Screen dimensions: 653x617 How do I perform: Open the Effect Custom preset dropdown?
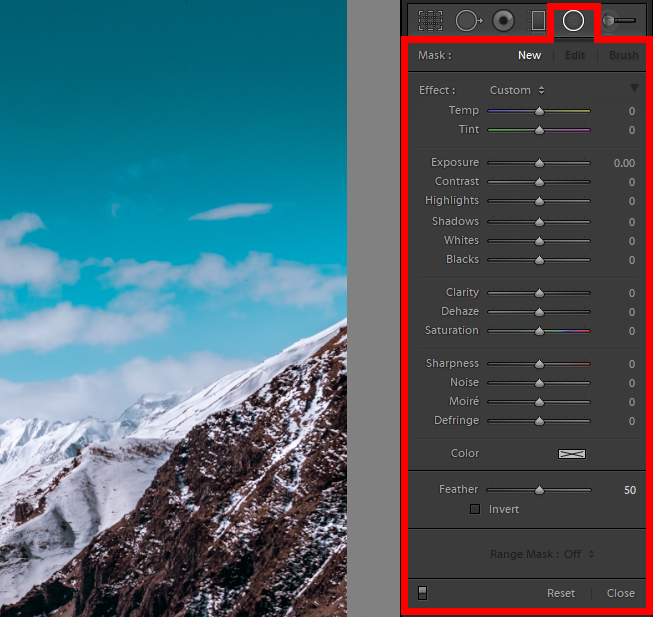coord(517,90)
